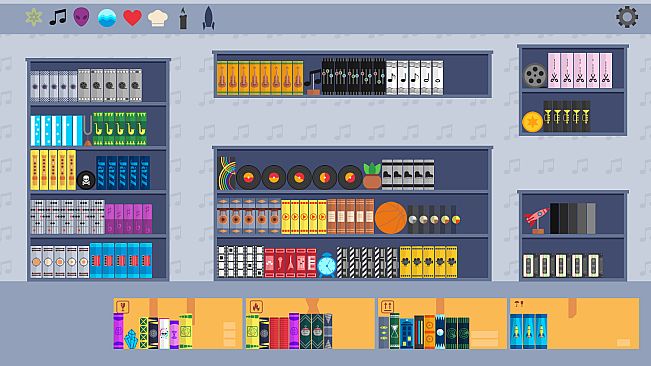Select the light blue striped books set
The height and width of the screenshot is (366, 651).
pos(56,131)
